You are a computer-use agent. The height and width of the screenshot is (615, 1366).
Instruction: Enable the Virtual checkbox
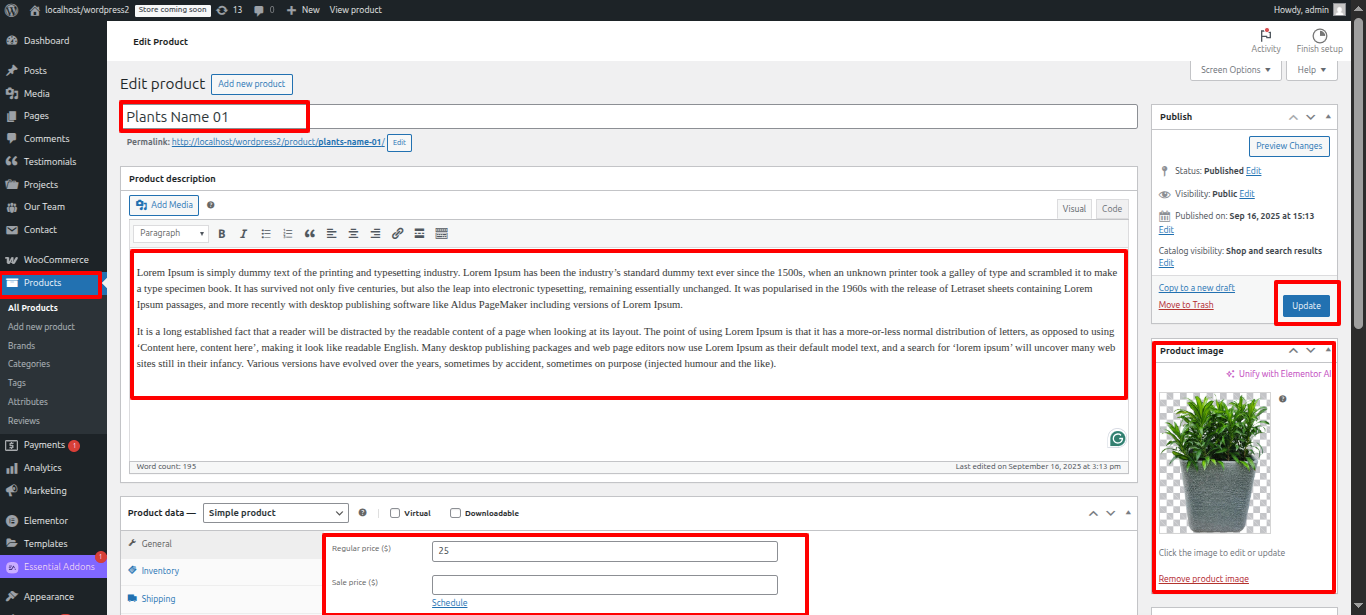395,513
